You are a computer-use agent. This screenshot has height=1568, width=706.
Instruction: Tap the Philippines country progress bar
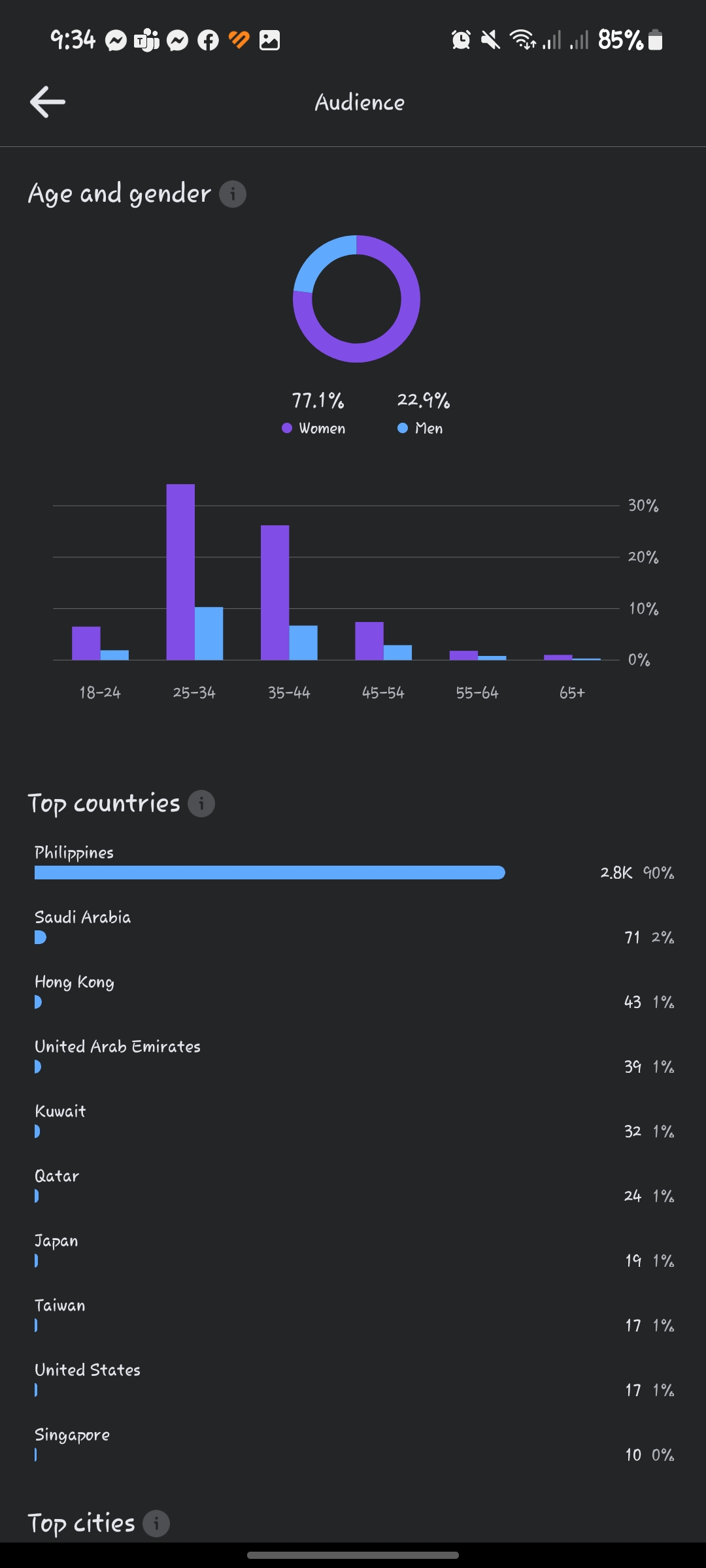(269, 873)
